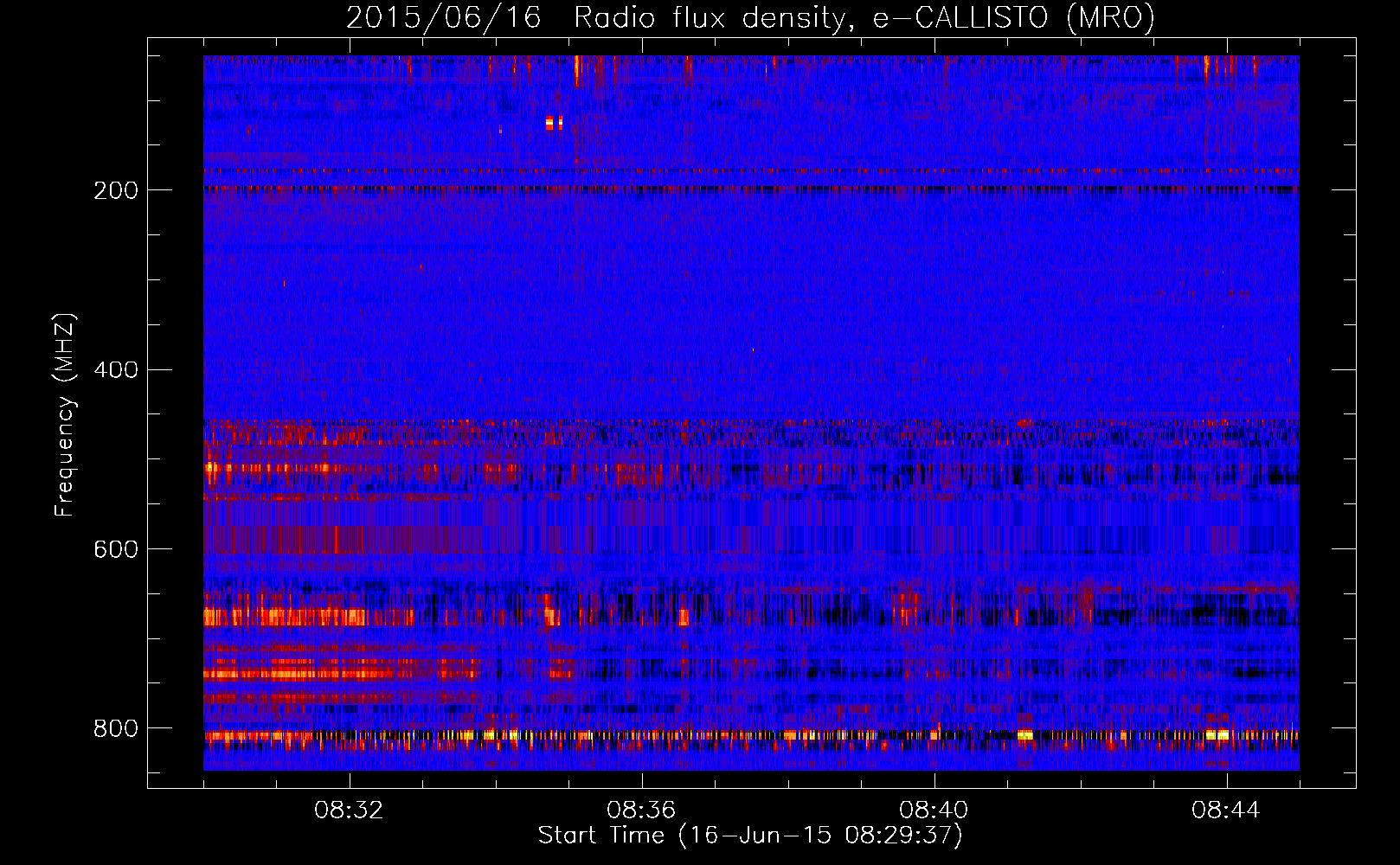Click the 600 frequency tick label
The height and width of the screenshot is (865, 1400).
(x=116, y=550)
